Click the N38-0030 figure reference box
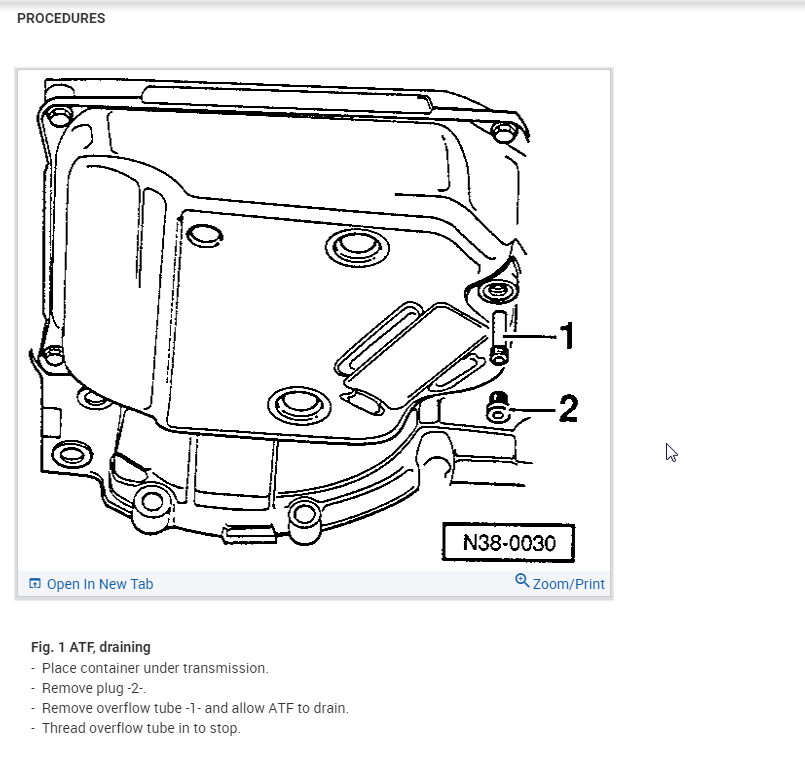The image size is (805, 768). [x=508, y=543]
